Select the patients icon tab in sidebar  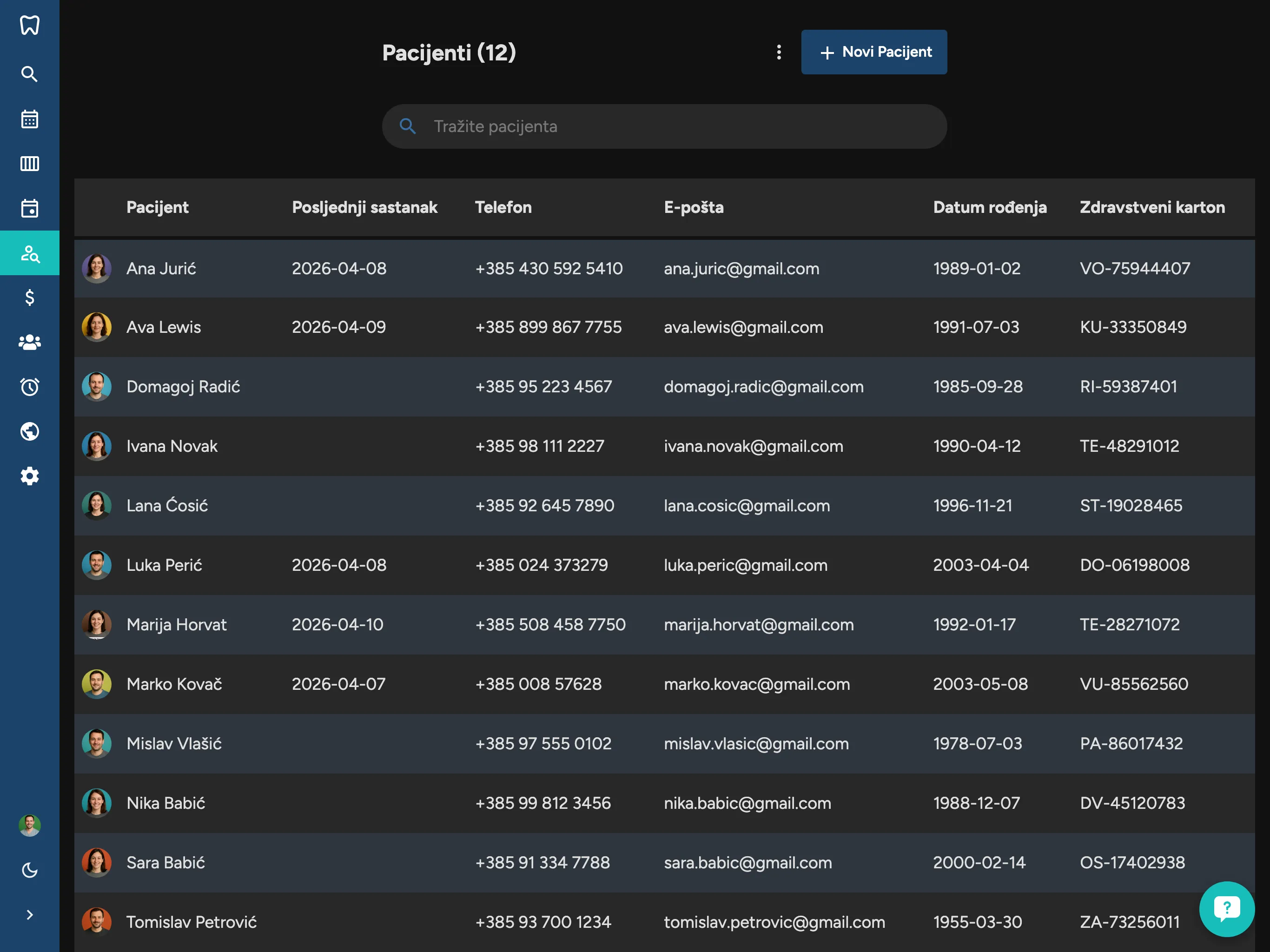[29, 252]
